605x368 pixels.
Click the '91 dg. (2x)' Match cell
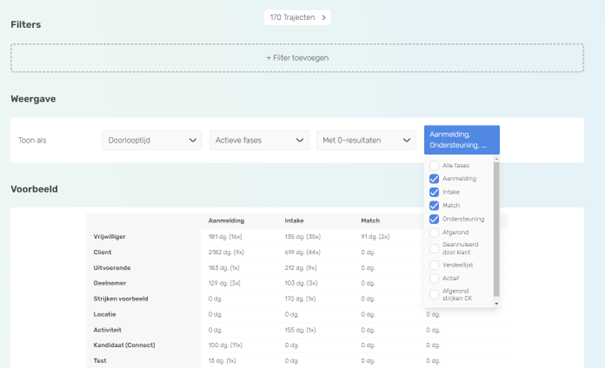coord(375,236)
